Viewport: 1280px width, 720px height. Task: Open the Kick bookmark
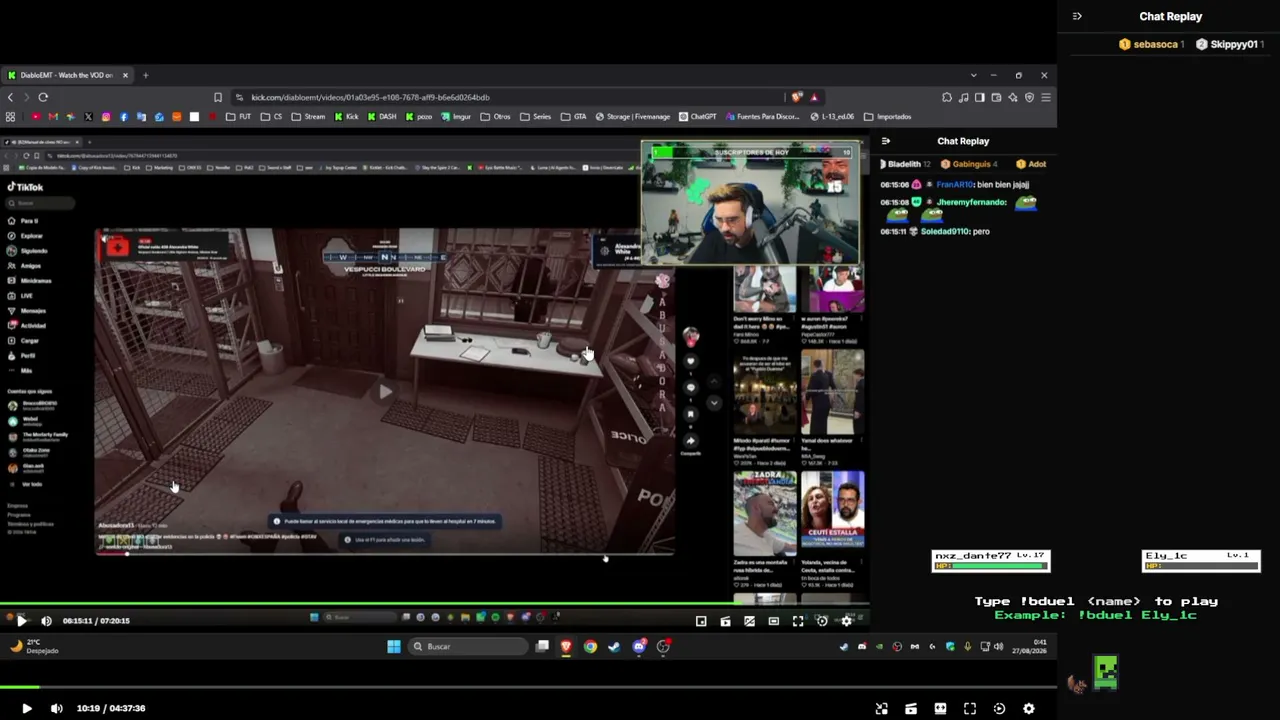(x=346, y=117)
